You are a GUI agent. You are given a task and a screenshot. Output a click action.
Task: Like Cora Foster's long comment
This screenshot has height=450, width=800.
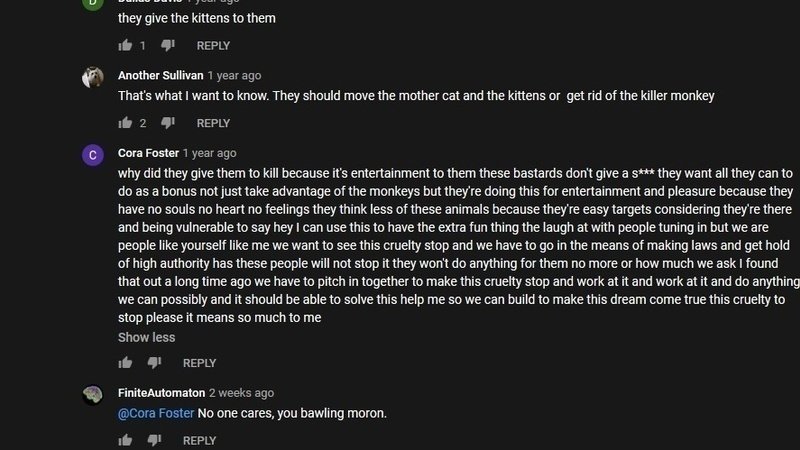125,363
